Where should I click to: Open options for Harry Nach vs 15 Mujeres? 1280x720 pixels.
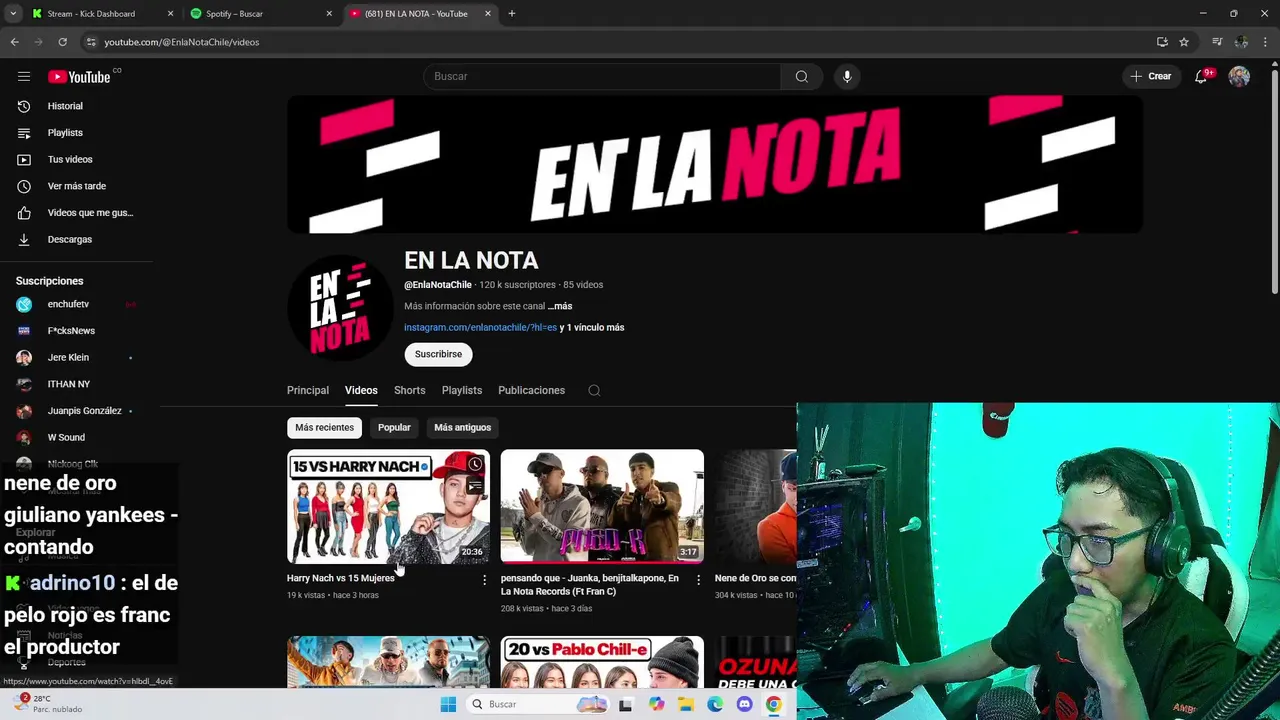coord(485,580)
